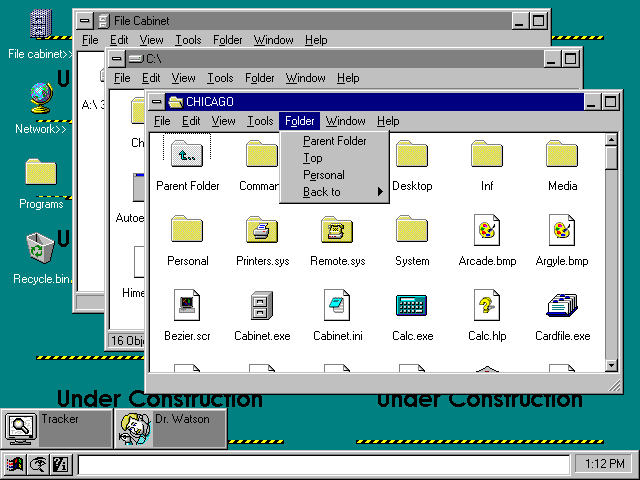Select the Calc.hlp help file icon
The height and width of the screenshot is (480, 640).
pos(487,305)
